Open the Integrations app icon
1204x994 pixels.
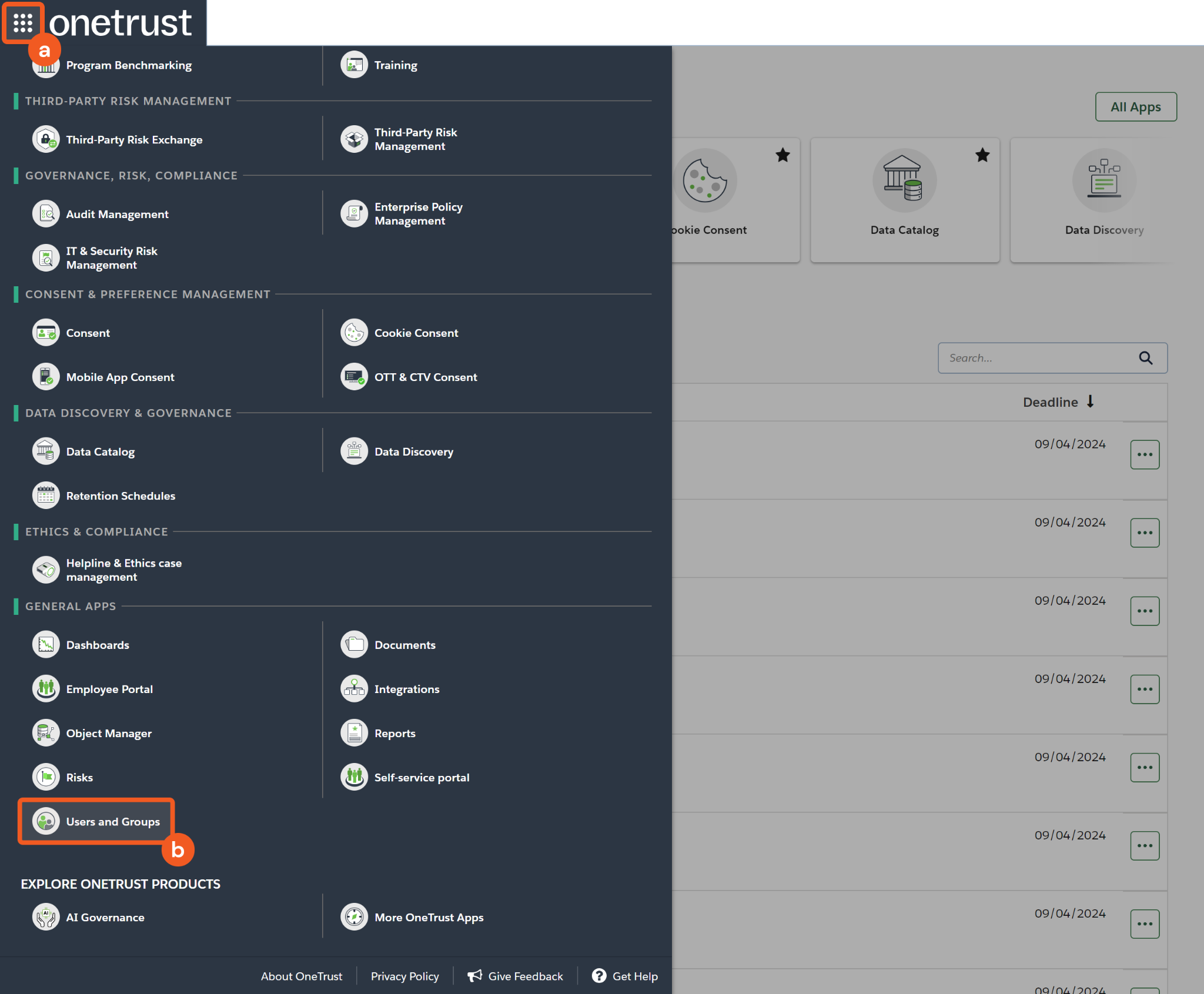[x=354, y=689]
